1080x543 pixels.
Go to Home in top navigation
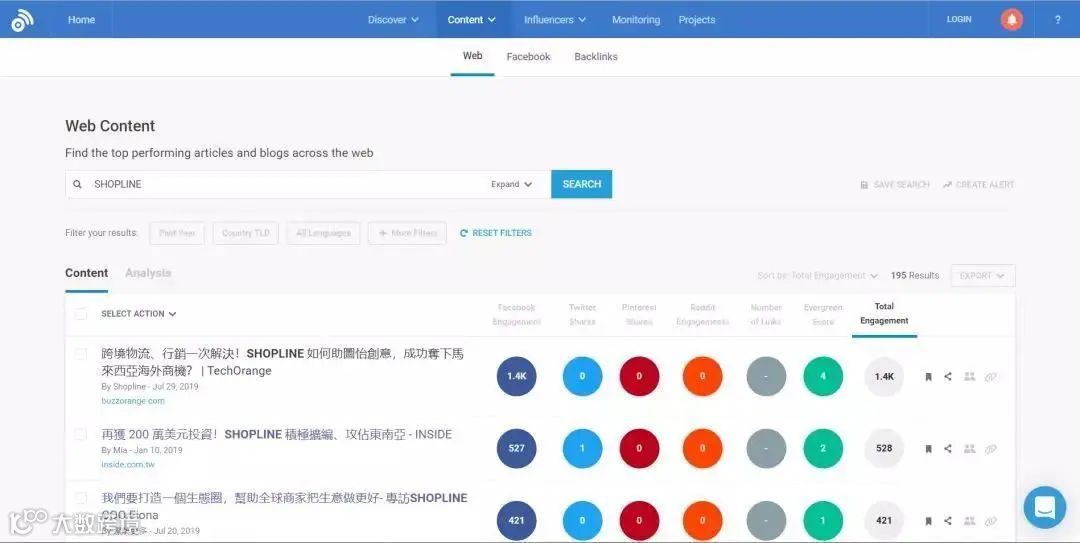[81, 20]
